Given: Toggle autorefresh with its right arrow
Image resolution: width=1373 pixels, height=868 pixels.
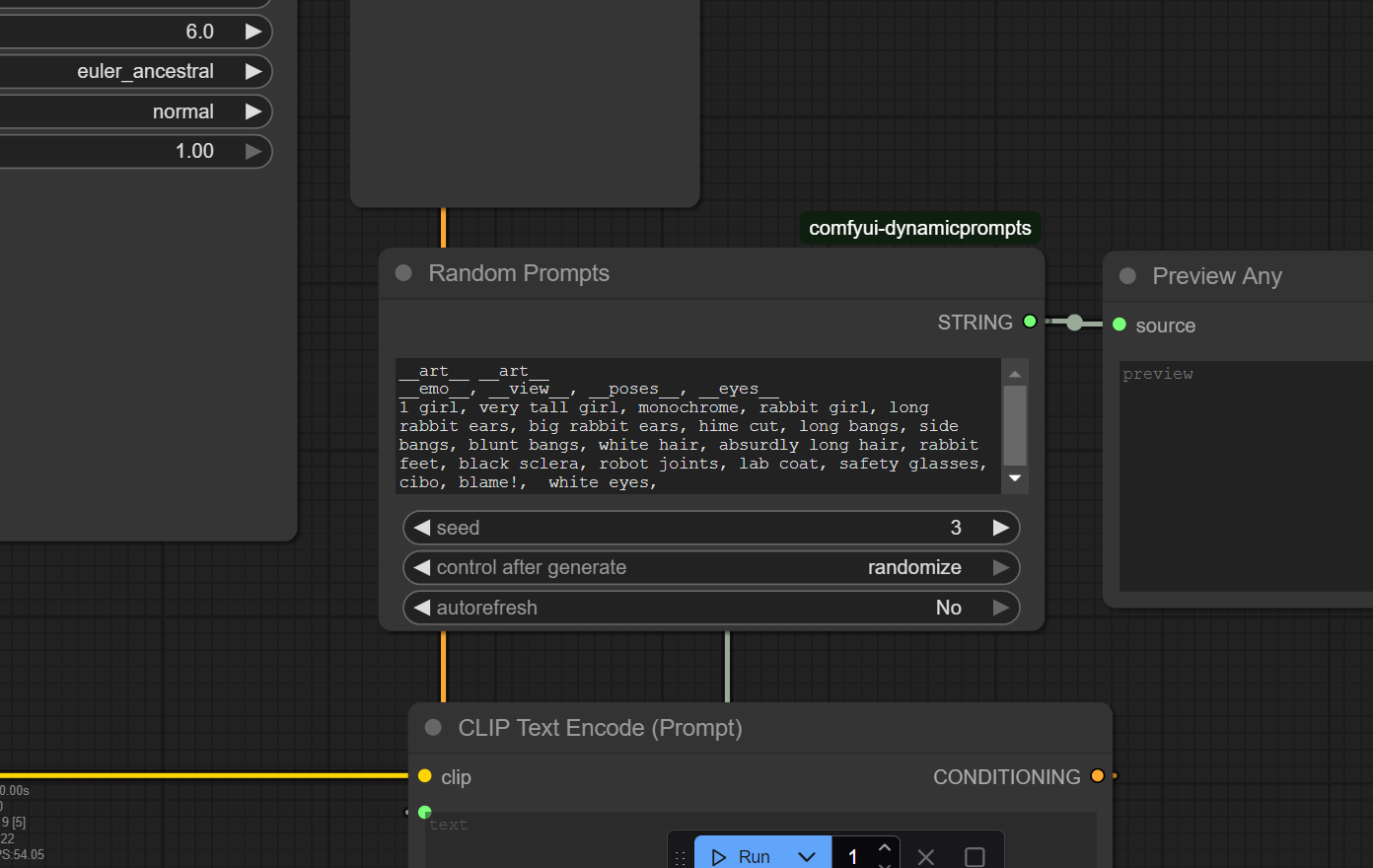Looking at the screenshot, I should 1001,608.
